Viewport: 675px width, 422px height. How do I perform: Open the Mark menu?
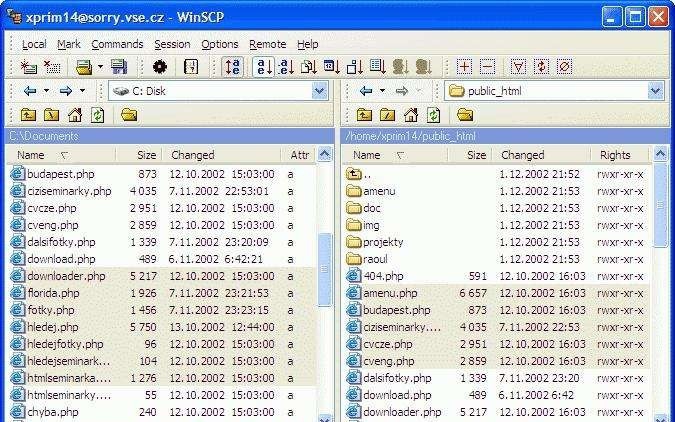tap(69, 44)
